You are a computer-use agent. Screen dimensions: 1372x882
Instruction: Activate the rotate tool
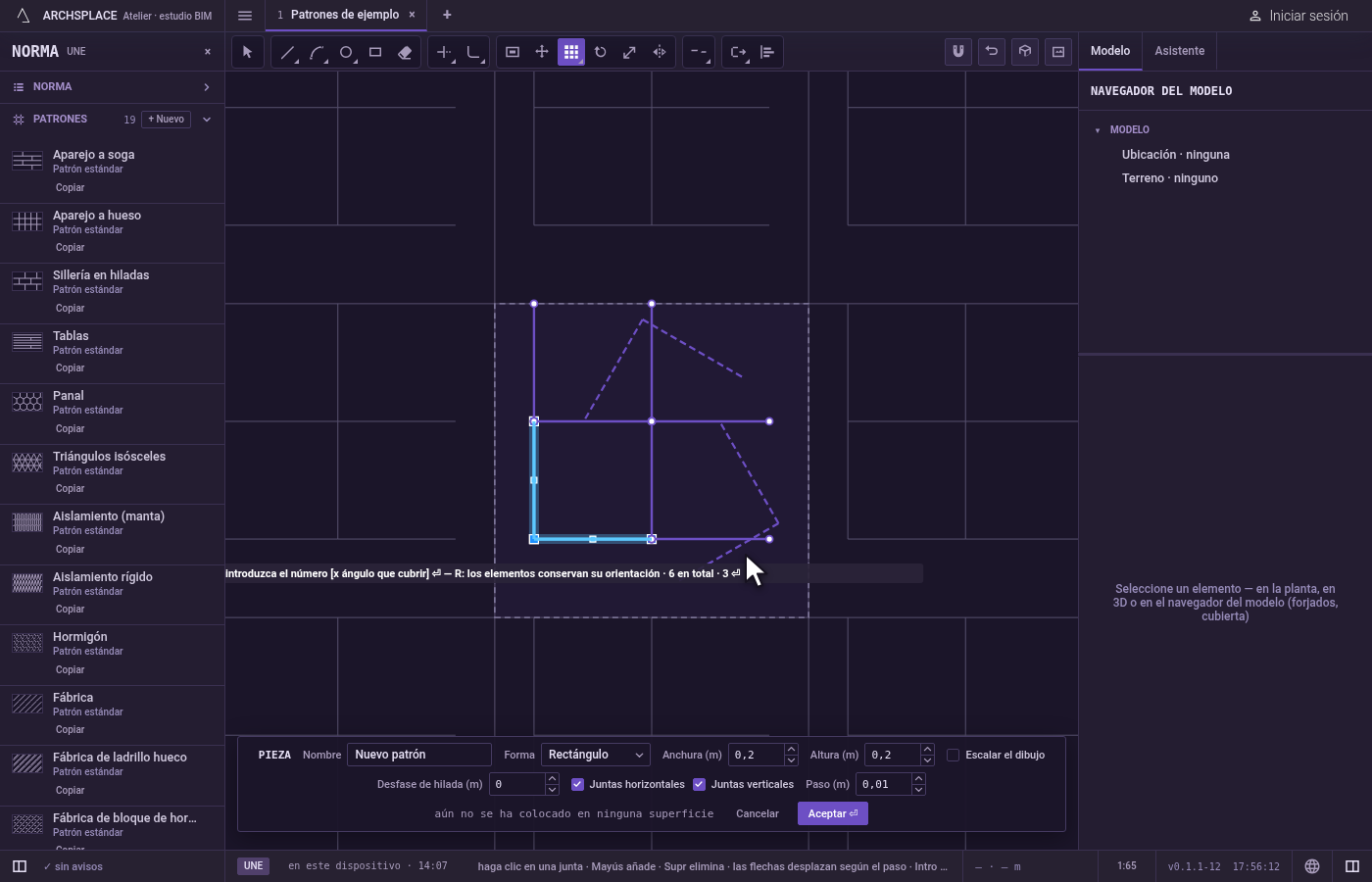coord(601,52)
